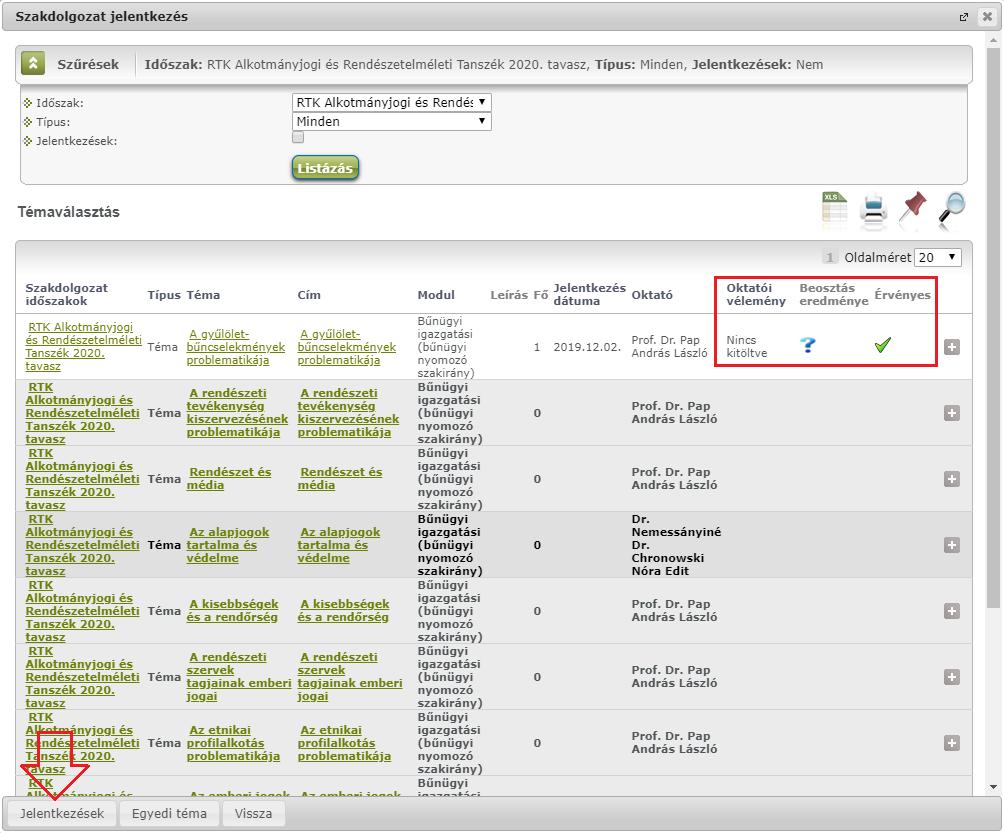Sort by Jelentkezés dátuma column header

pyautogui.click(x=589, y=295)
